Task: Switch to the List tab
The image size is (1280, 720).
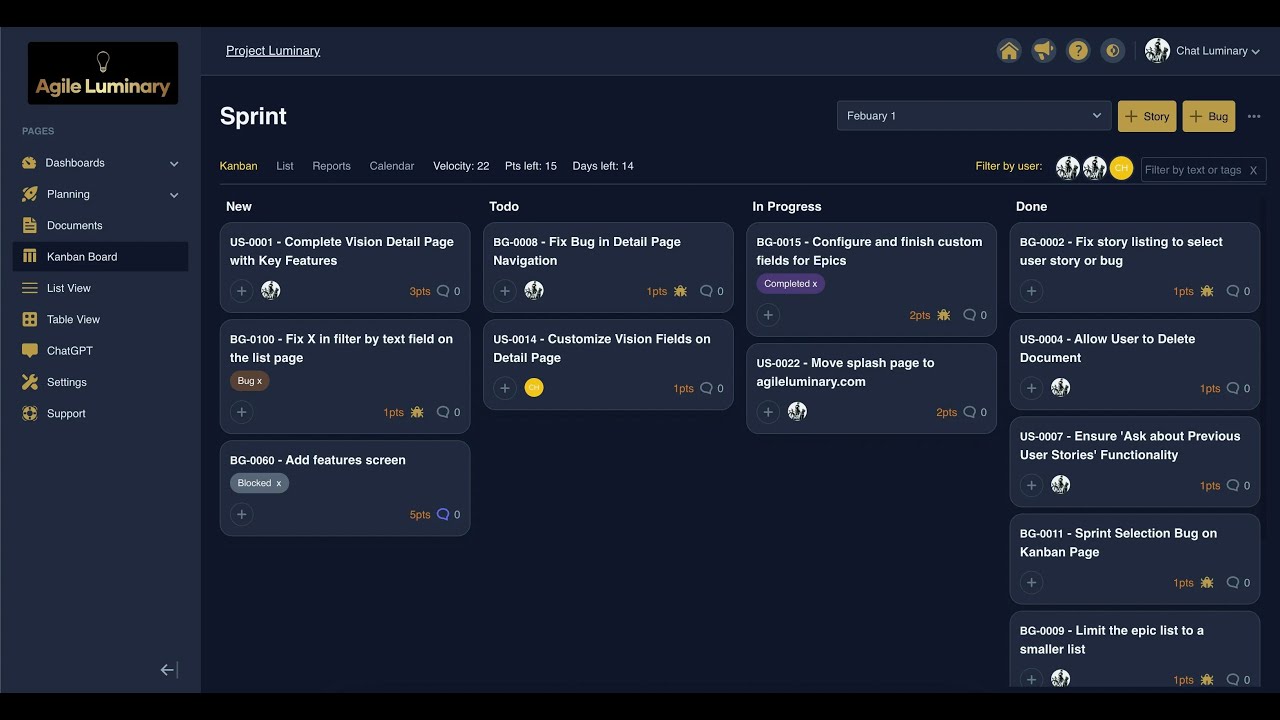Action: coord(285,166)
